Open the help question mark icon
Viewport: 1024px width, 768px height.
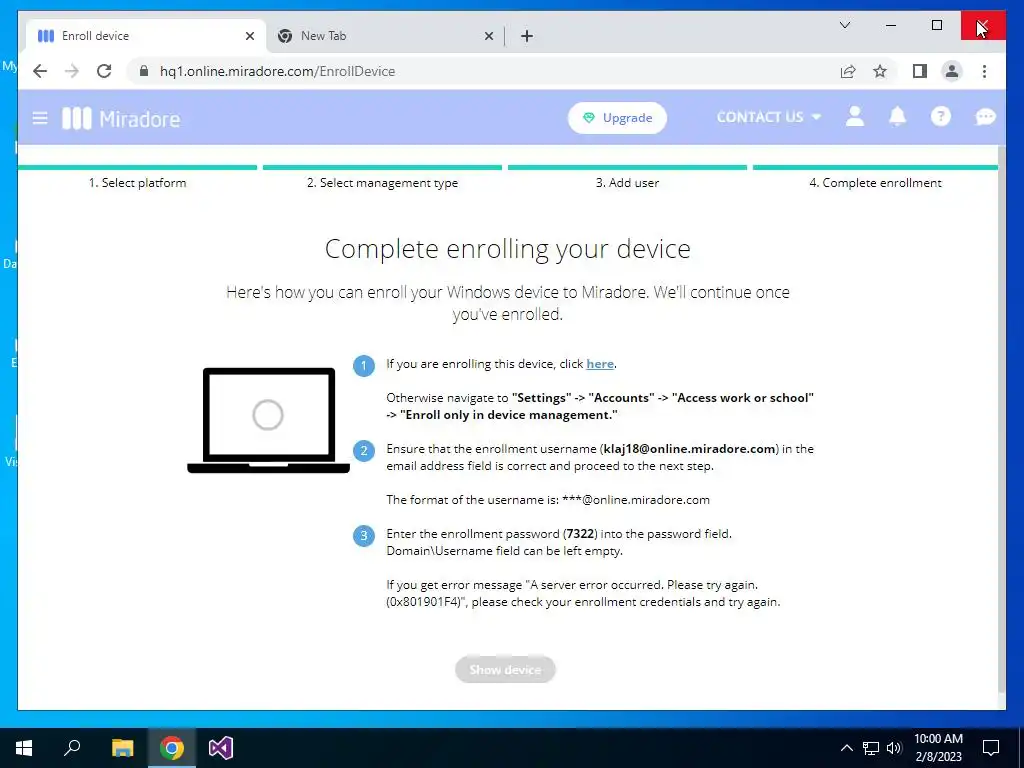click(x=940, y=117)
